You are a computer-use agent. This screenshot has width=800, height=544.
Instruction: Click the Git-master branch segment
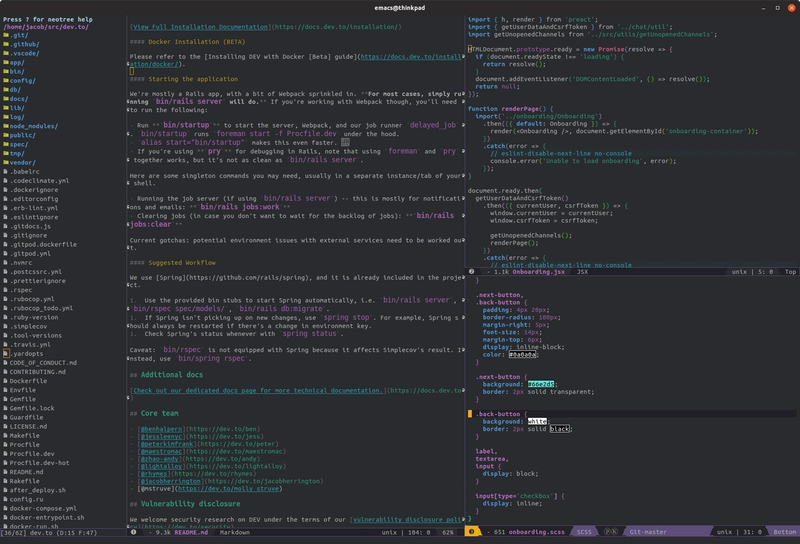pyautogui.click(x=648, y=532)
